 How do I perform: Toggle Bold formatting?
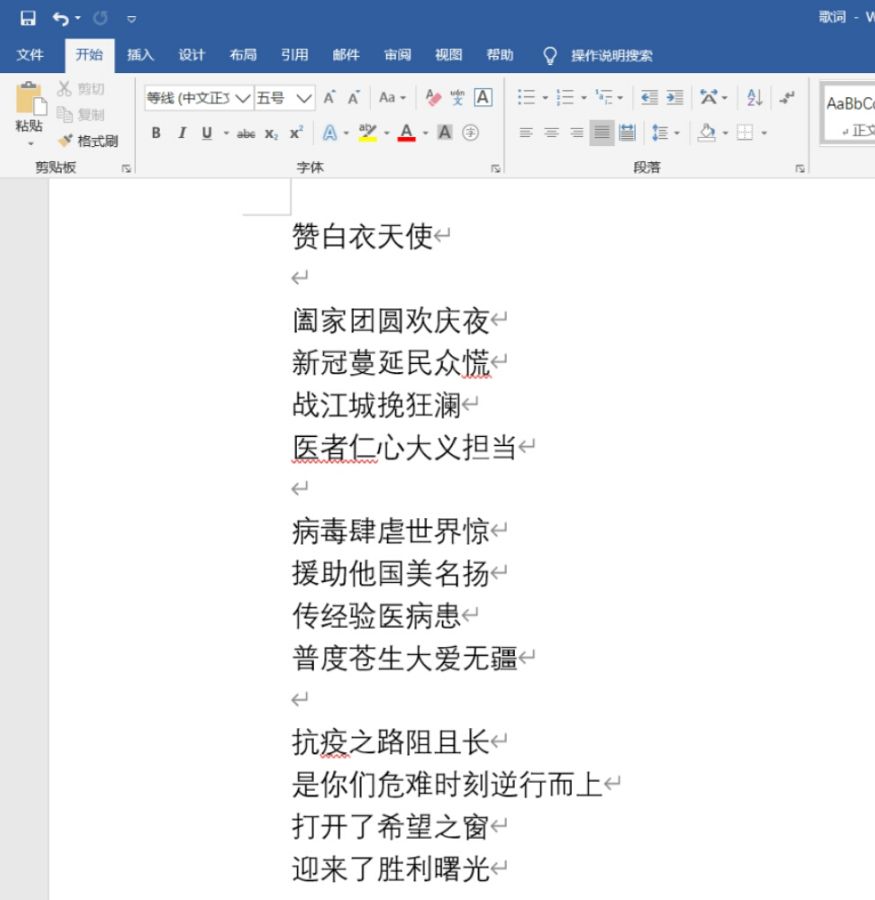pos(156,133)
